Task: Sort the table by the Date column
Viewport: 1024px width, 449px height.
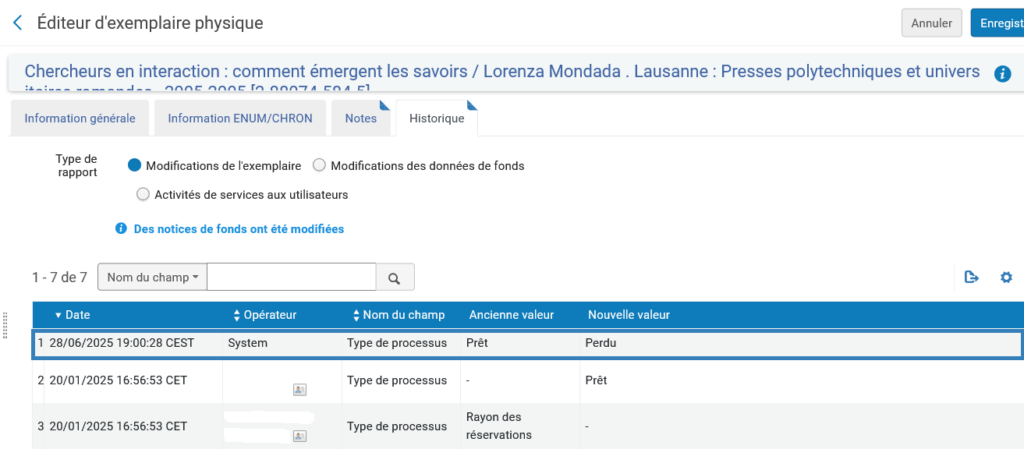Action: (x=72, y=315)
